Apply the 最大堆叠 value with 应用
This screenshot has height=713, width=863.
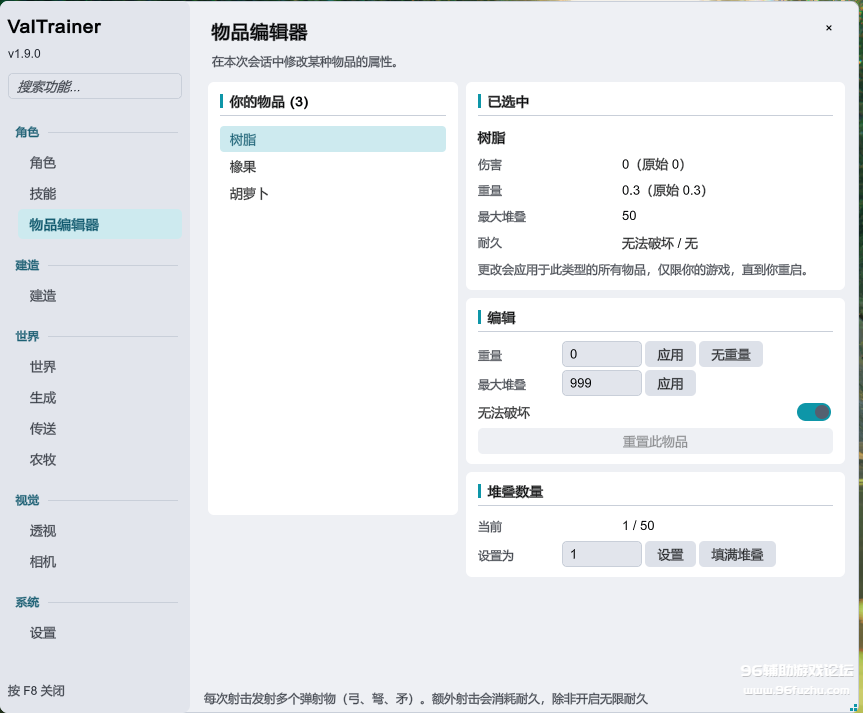coord(670,383)
